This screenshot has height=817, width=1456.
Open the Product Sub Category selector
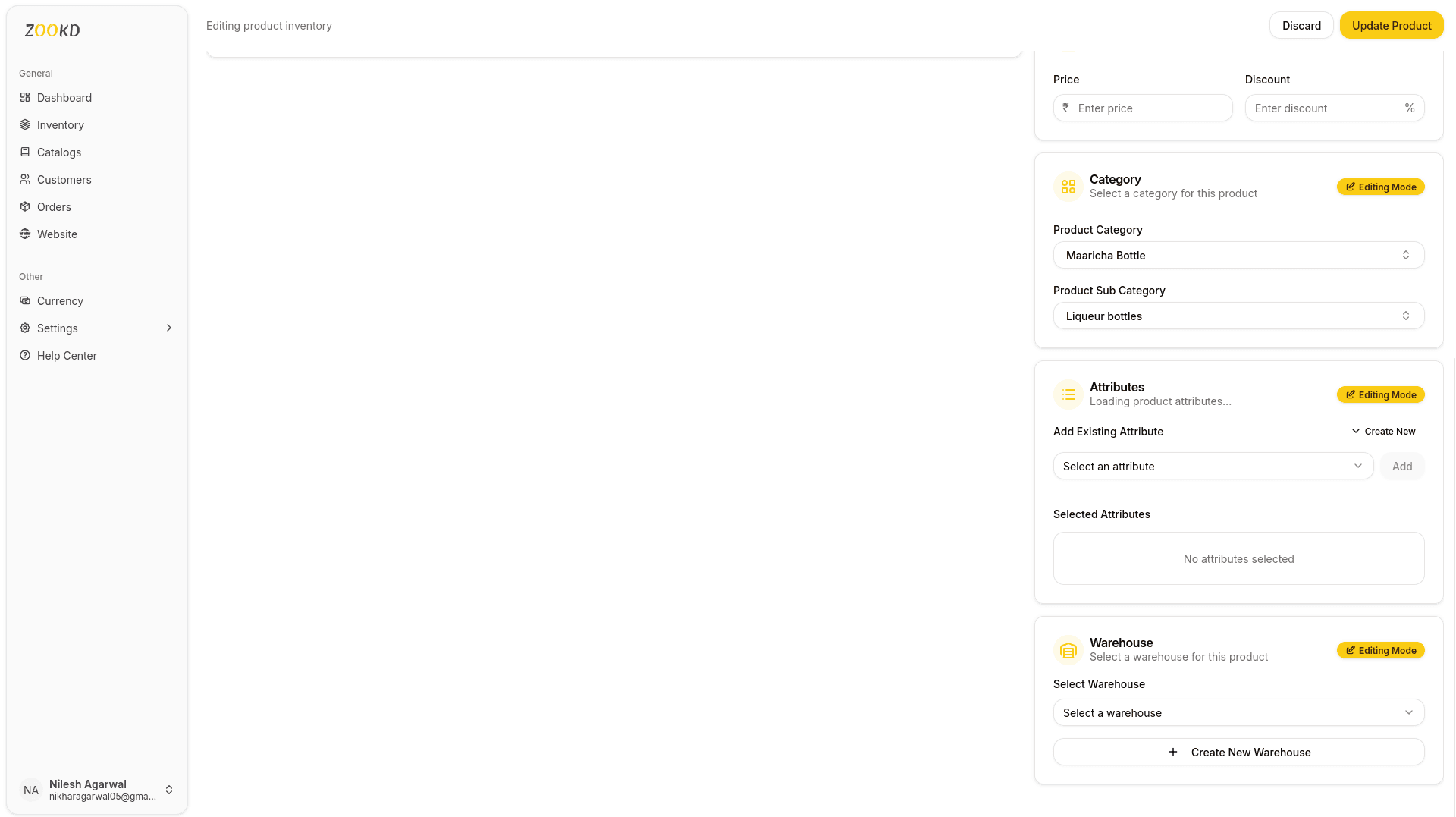click(x=1238, y=316)
